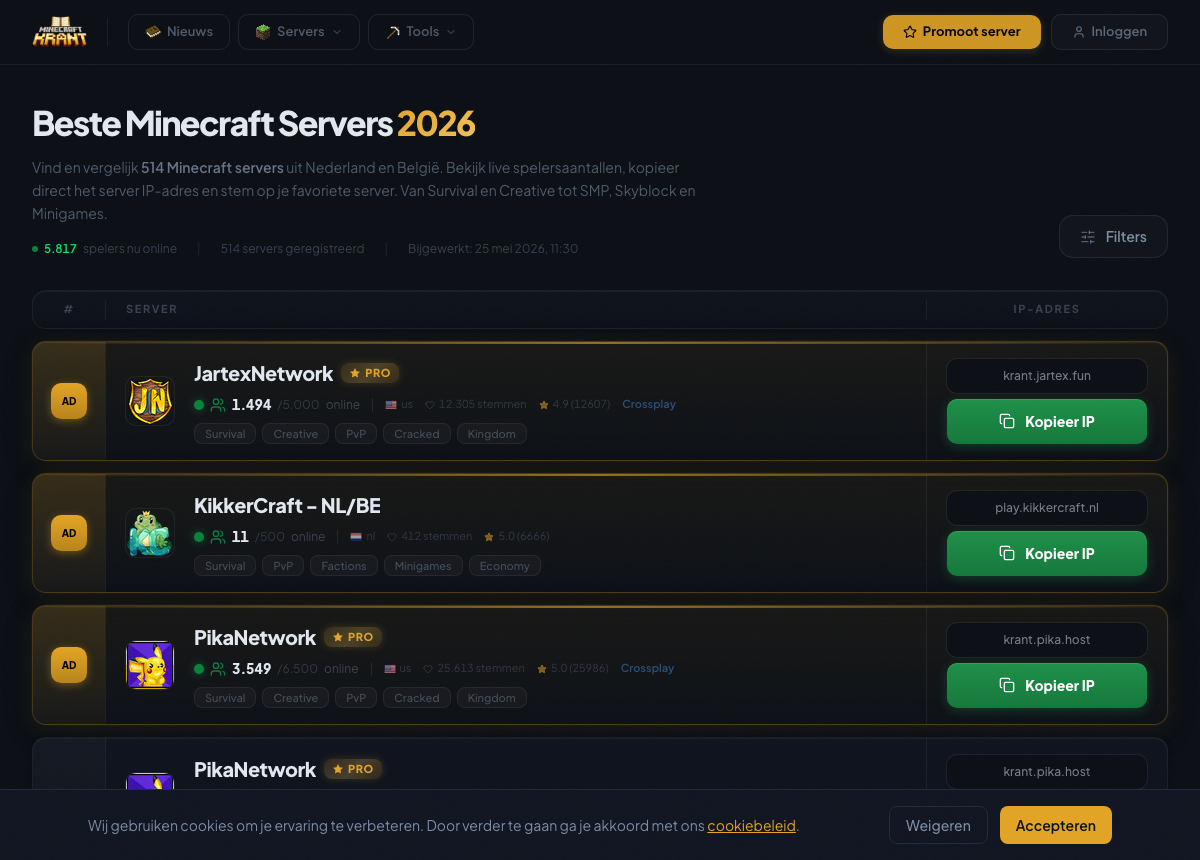Click the US flag on JartexNetwork row

coord(391,405)
